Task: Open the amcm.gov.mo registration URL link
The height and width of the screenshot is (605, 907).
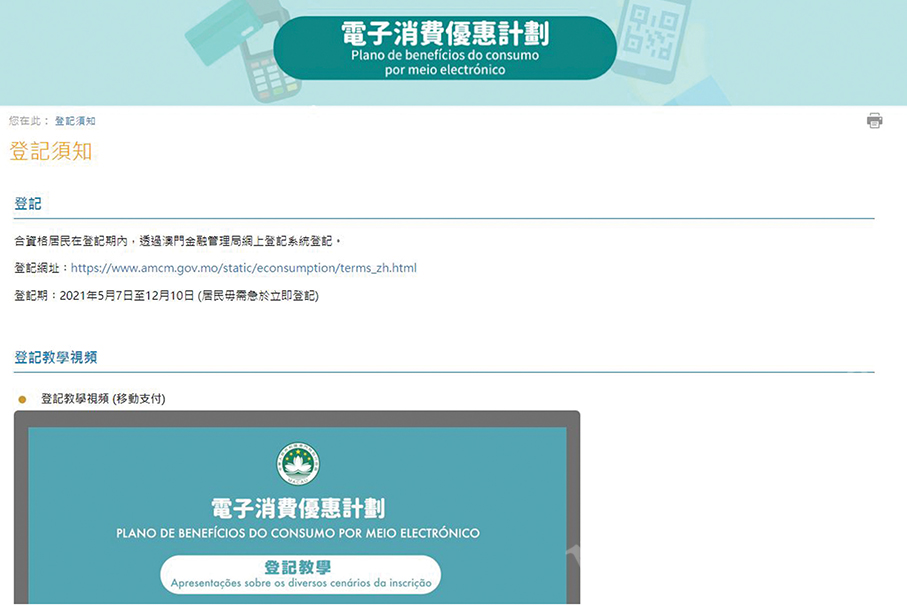Action: (243, 268)
